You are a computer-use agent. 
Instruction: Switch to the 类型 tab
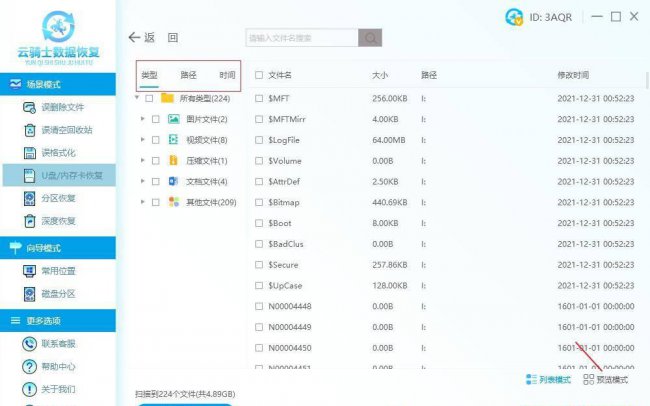pos(149,75)
